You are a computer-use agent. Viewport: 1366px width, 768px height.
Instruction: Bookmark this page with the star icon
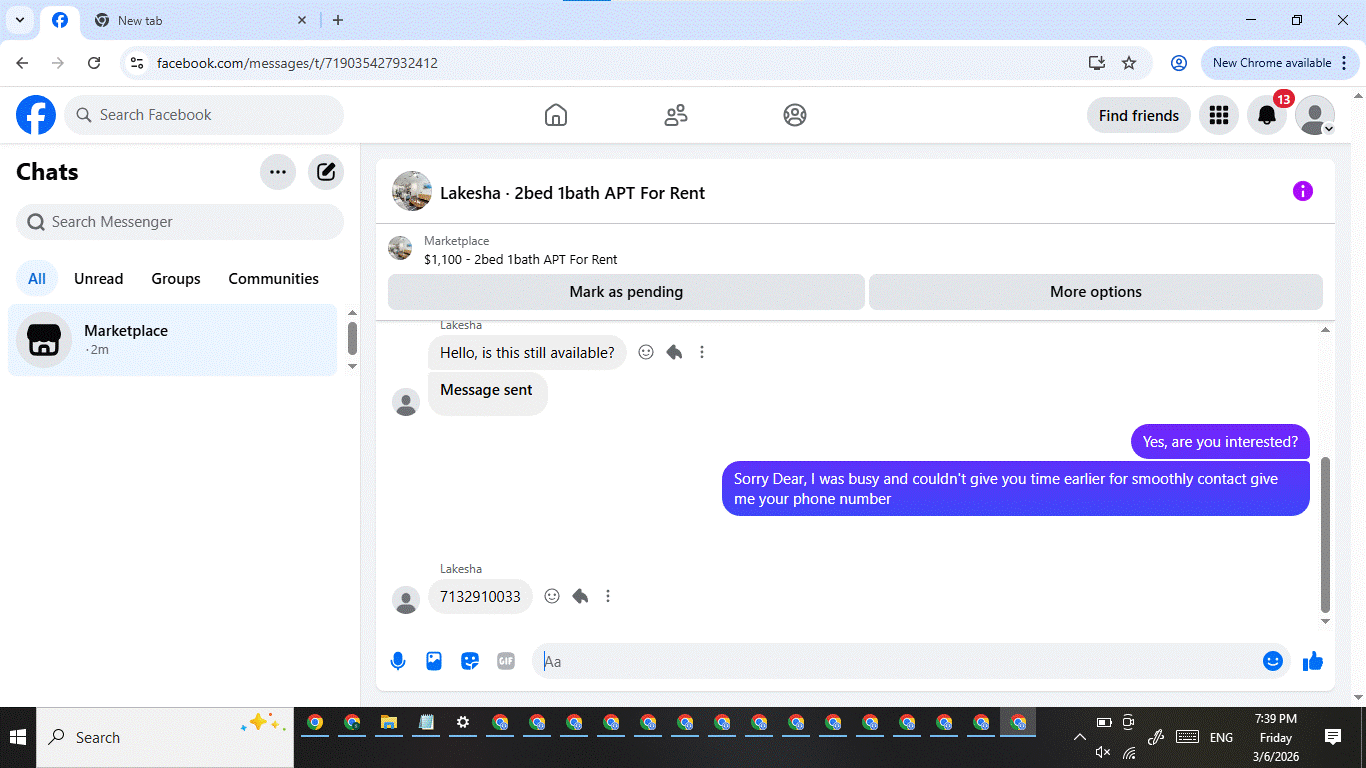[1129, 63]
